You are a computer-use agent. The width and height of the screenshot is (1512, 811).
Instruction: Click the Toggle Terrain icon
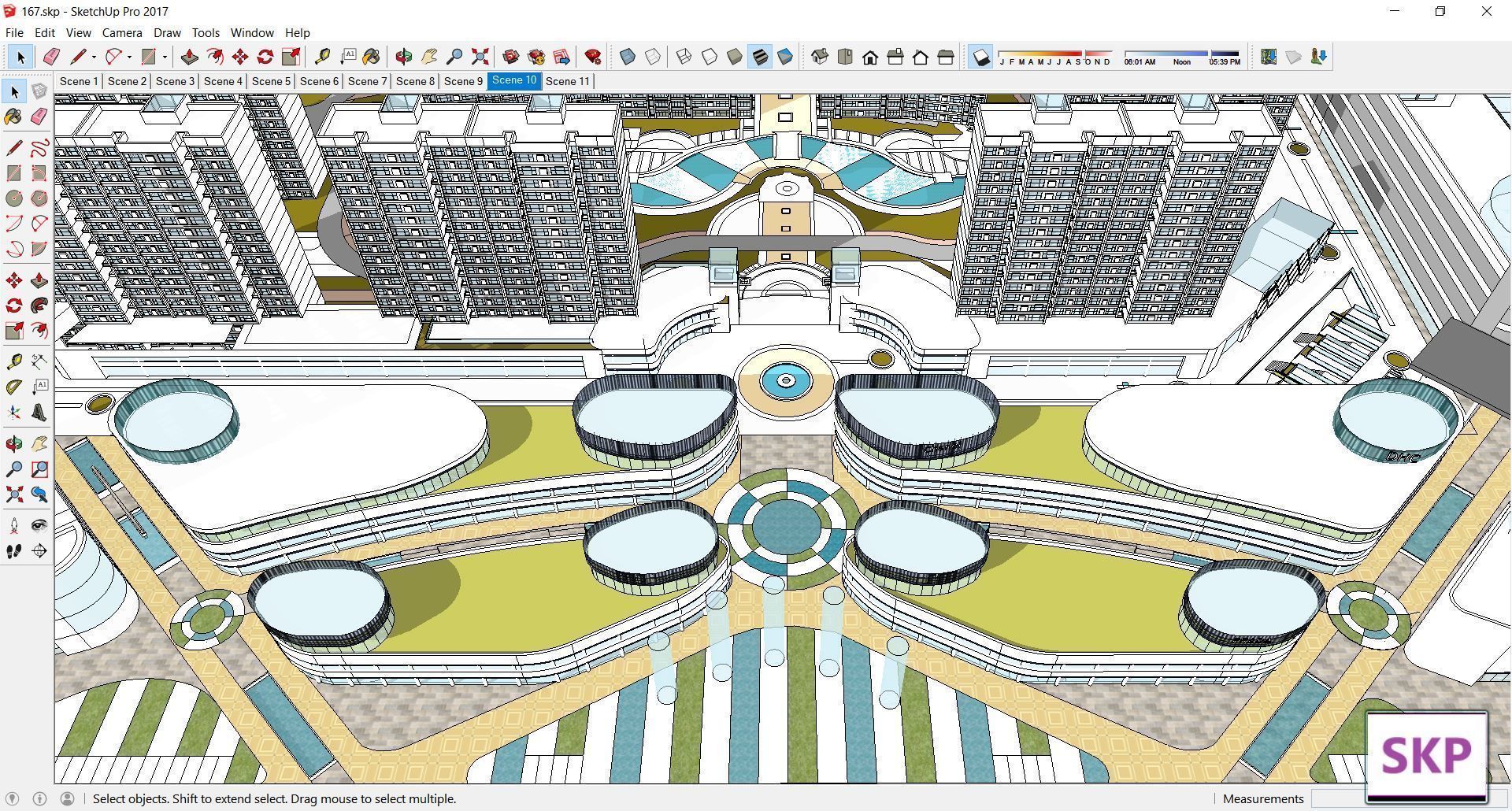(x=1293, y=57)
